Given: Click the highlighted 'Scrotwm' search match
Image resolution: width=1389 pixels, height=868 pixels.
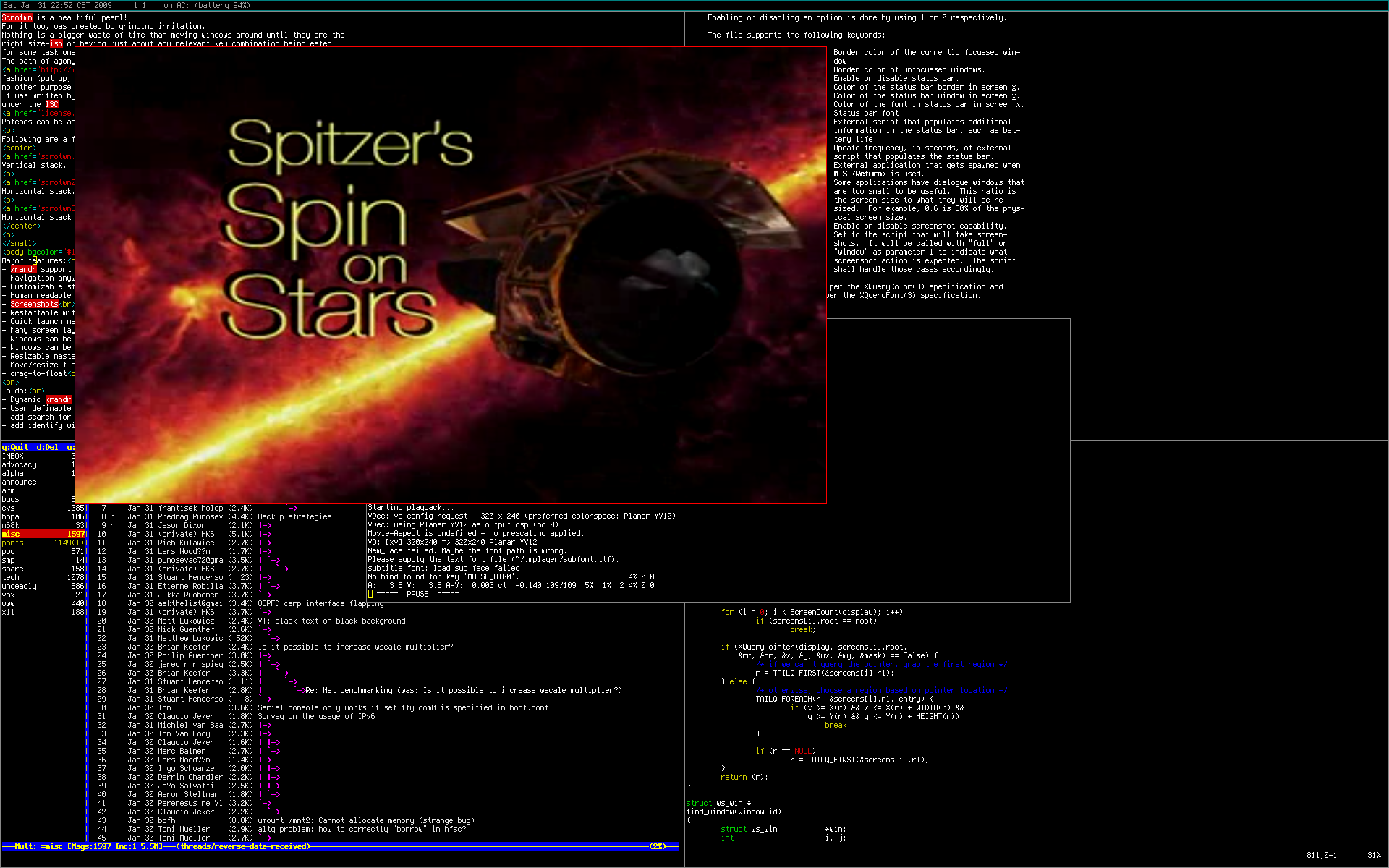Looking at the screenshot, I should 16,17.
